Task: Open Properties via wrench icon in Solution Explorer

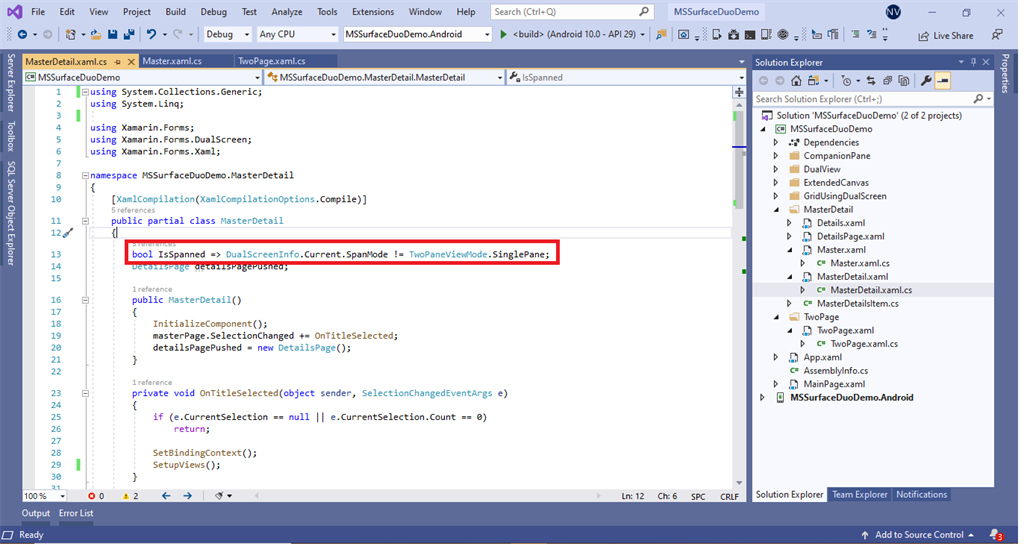Action: tap(925, 81)
